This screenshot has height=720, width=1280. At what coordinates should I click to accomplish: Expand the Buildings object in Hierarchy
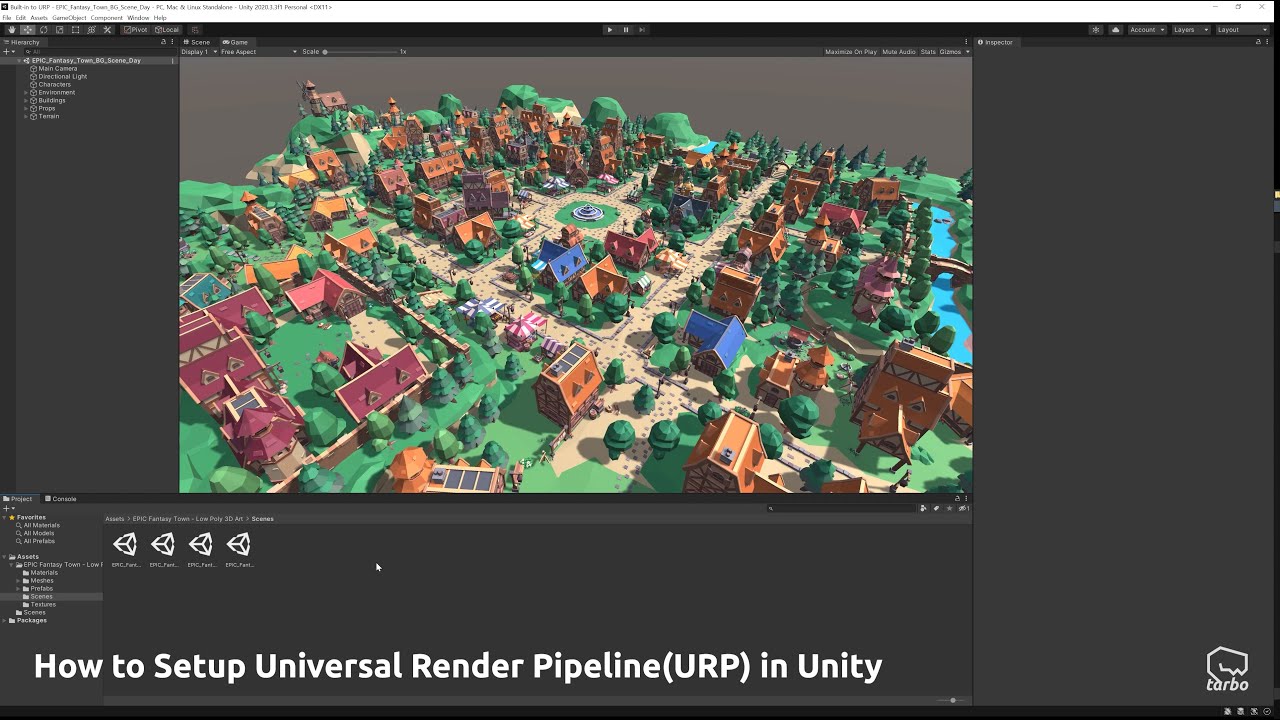(26, 101)
